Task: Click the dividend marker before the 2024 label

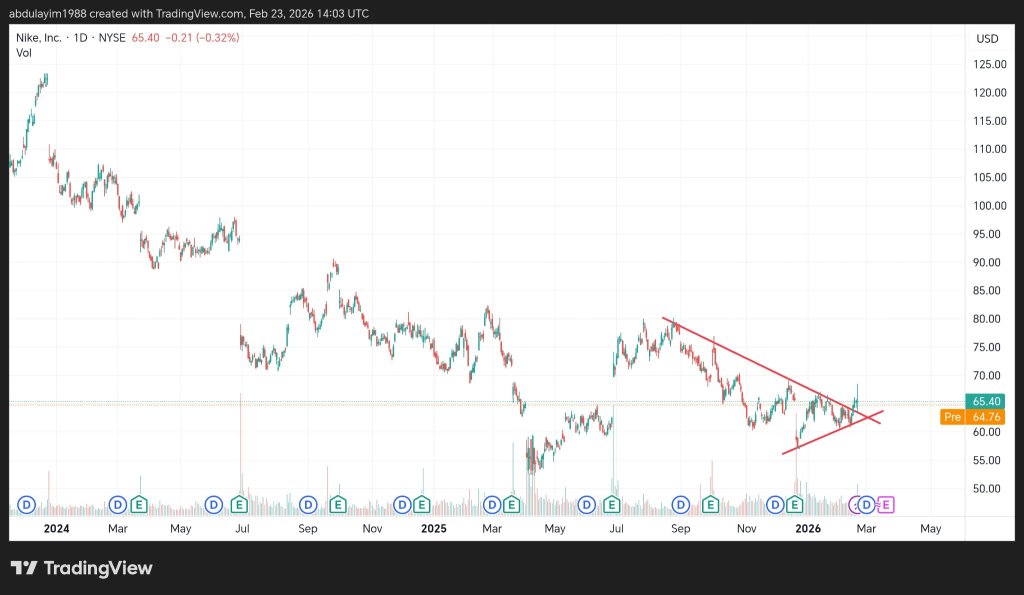Action: point(26,505)
